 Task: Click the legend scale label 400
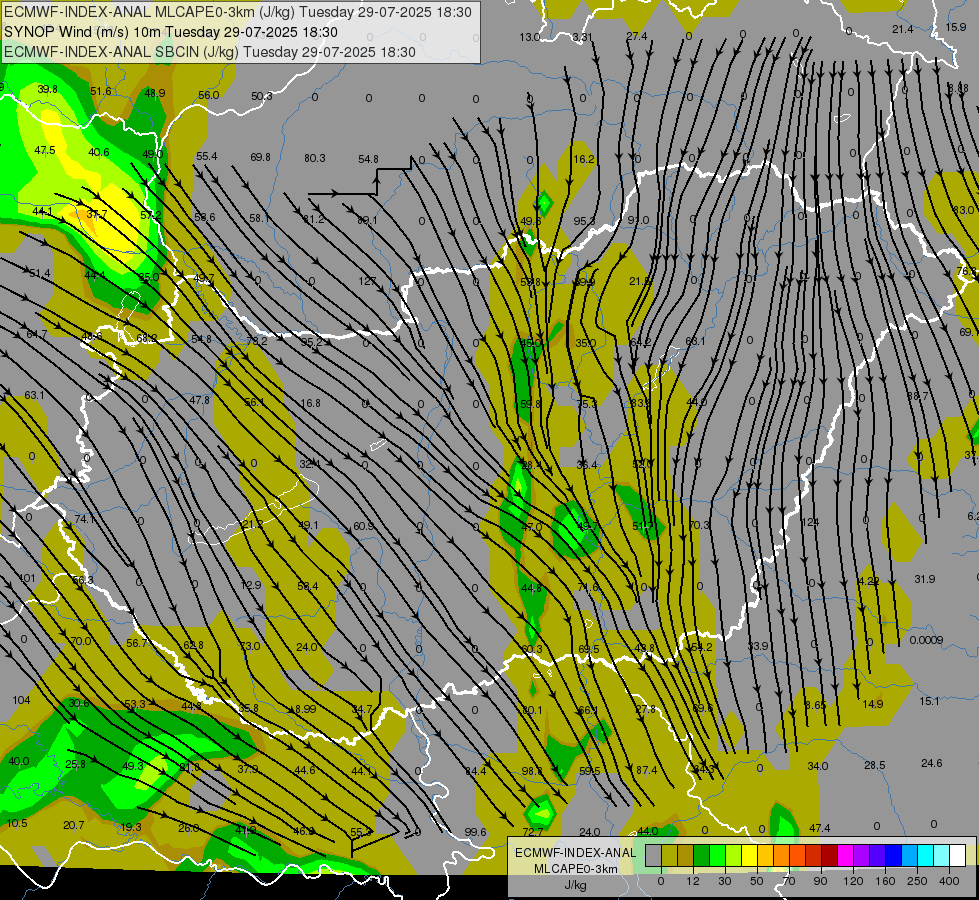(x=949, y=881)
